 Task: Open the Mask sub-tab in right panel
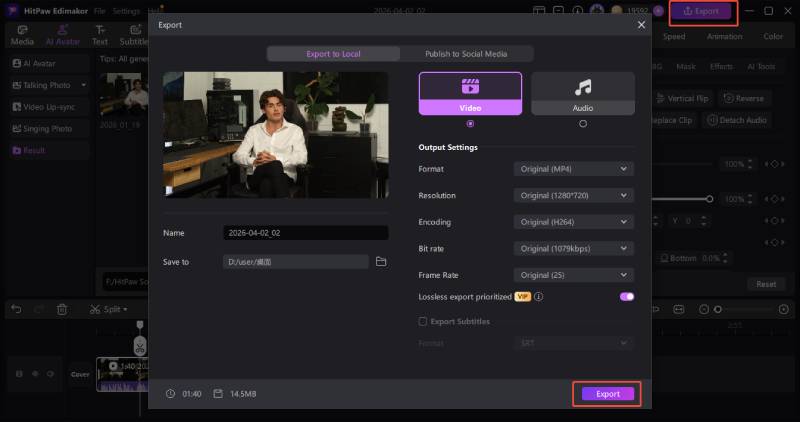point(686,66)
